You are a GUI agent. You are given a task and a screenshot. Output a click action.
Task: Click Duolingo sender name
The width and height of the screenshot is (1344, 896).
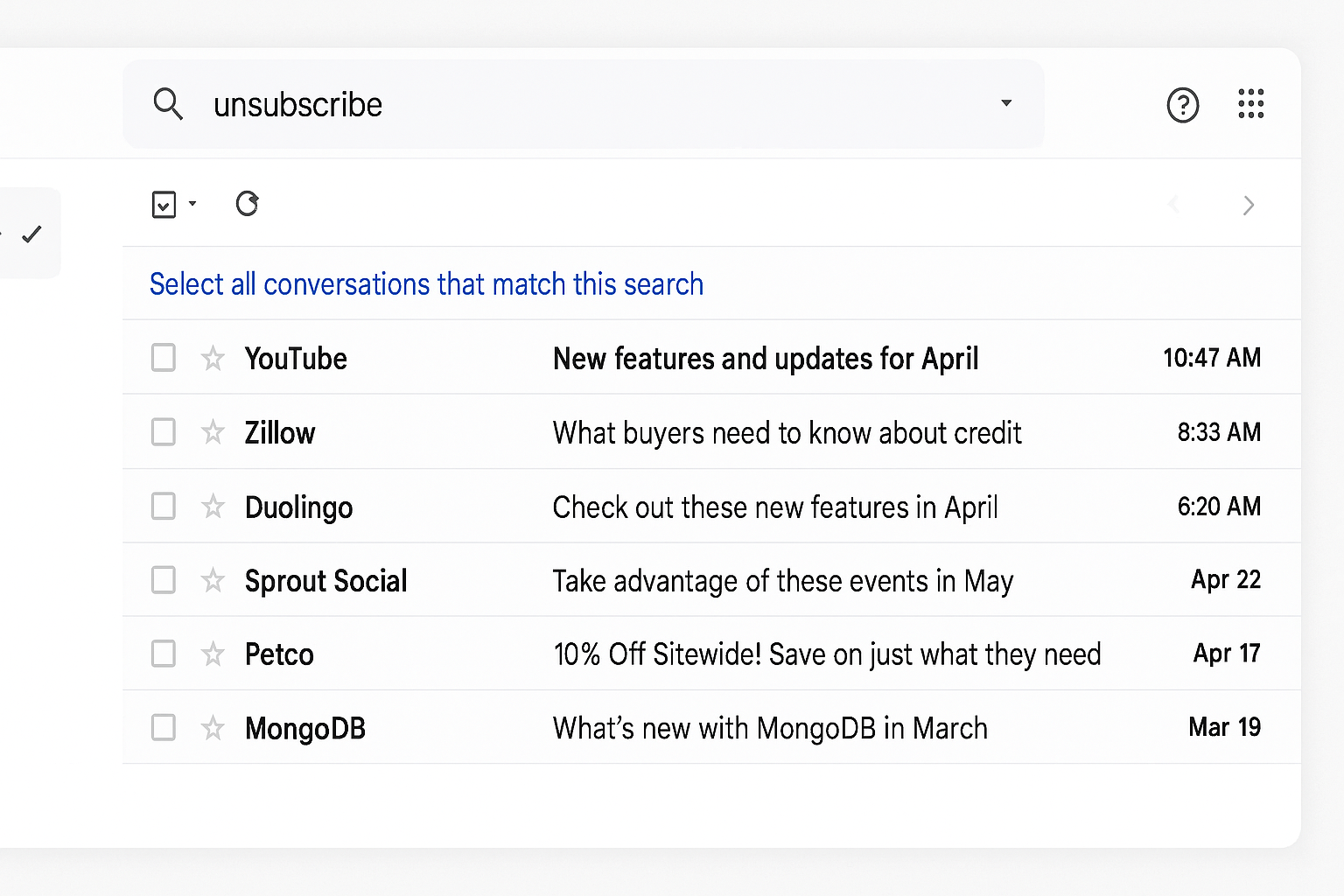(x=299, y=507)
